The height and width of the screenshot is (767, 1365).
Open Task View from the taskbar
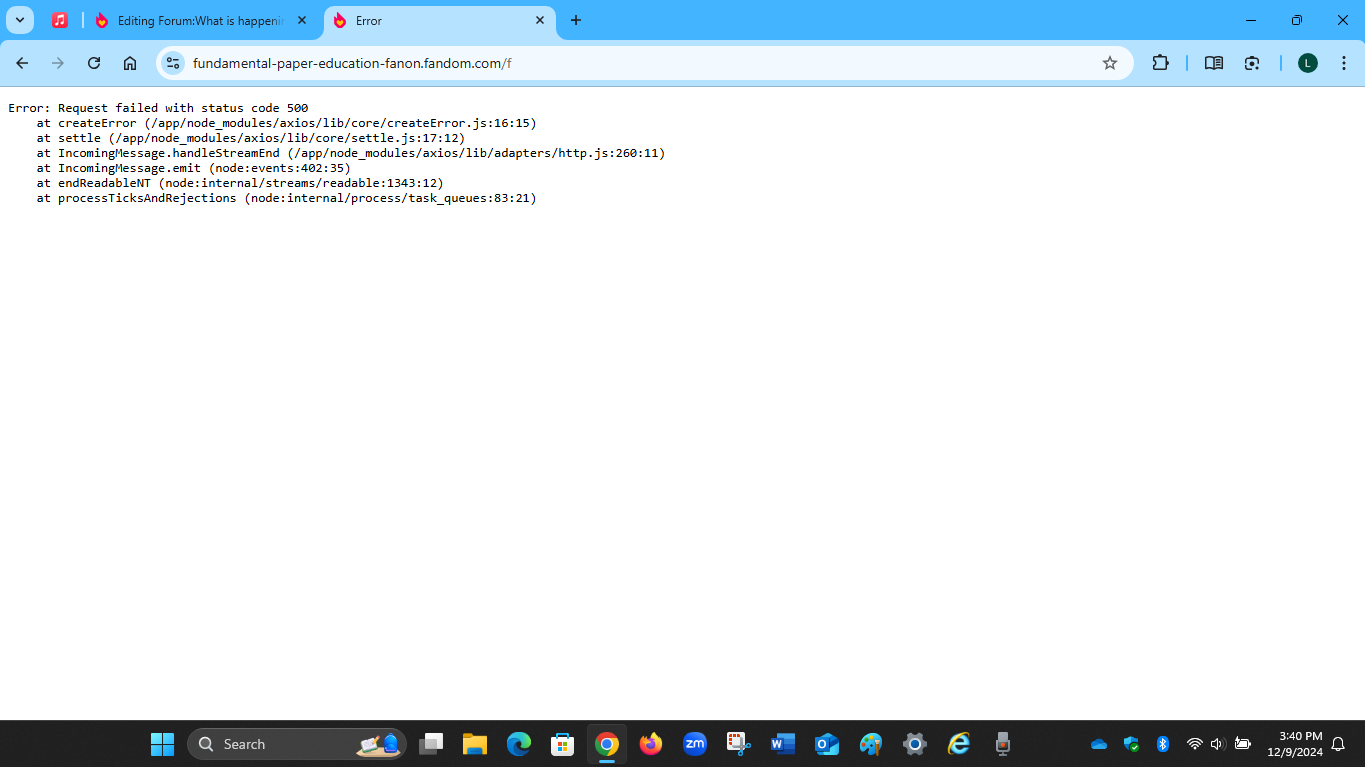[x=431, y=744]
